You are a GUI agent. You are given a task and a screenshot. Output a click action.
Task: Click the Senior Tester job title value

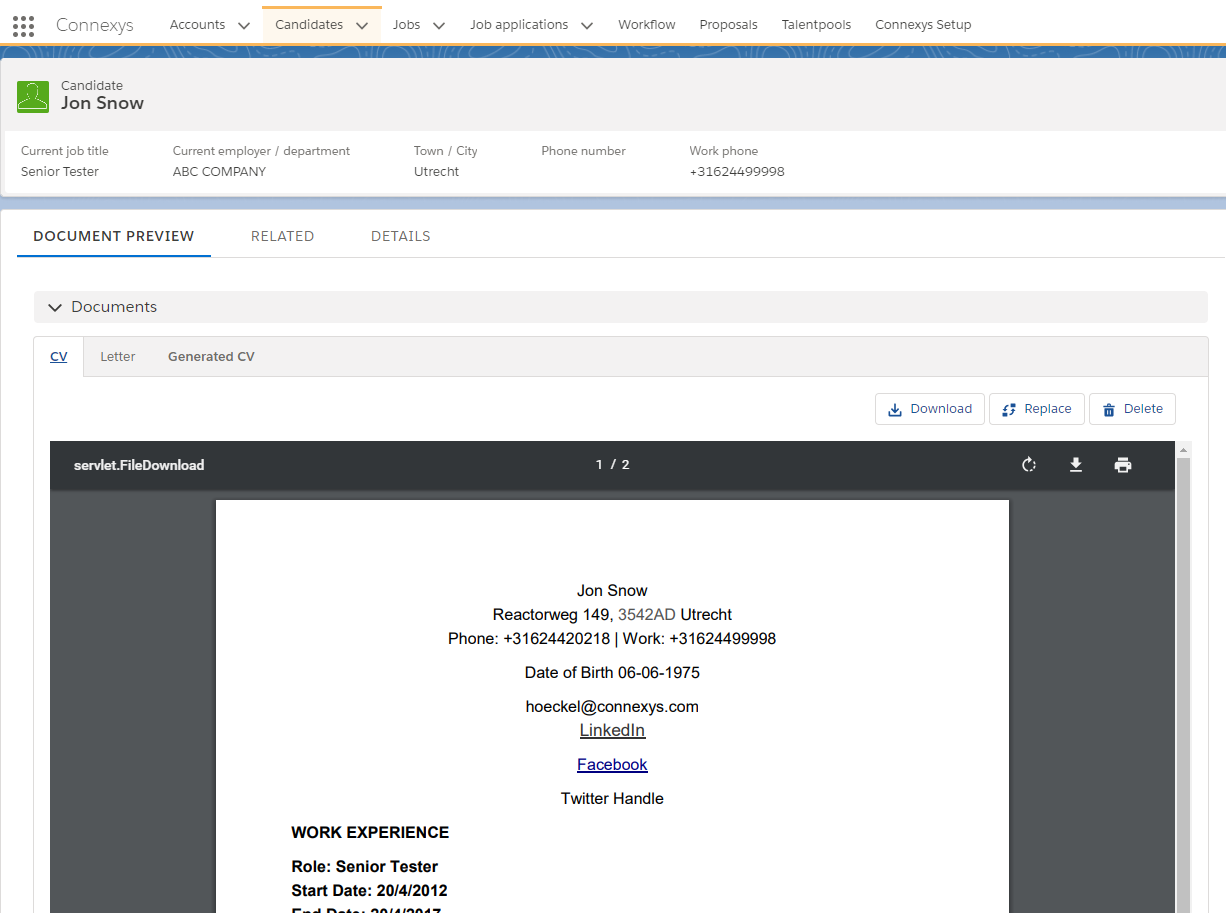(60, 172)
